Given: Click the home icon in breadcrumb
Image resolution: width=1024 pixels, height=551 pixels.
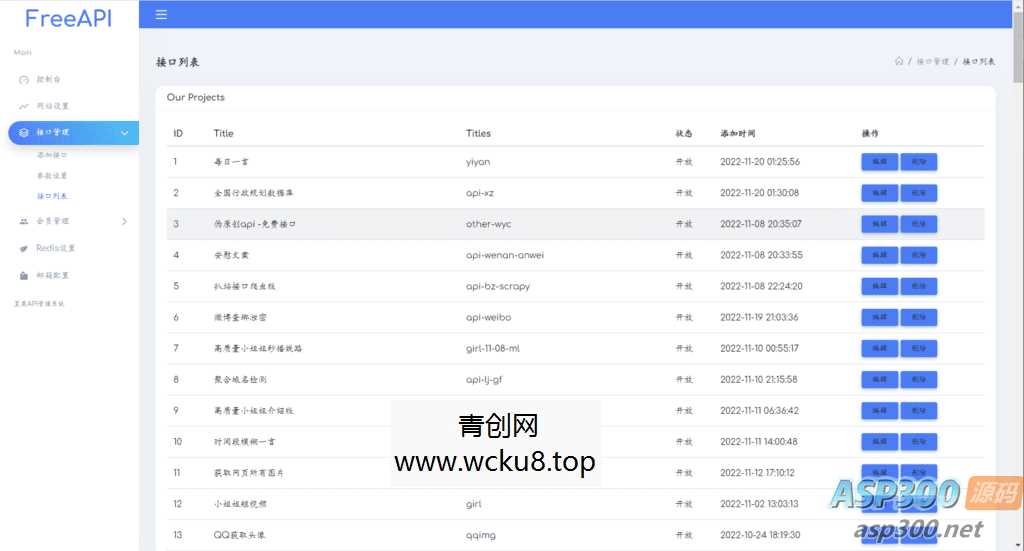Looking at the screenshot, I should point(899,61).
